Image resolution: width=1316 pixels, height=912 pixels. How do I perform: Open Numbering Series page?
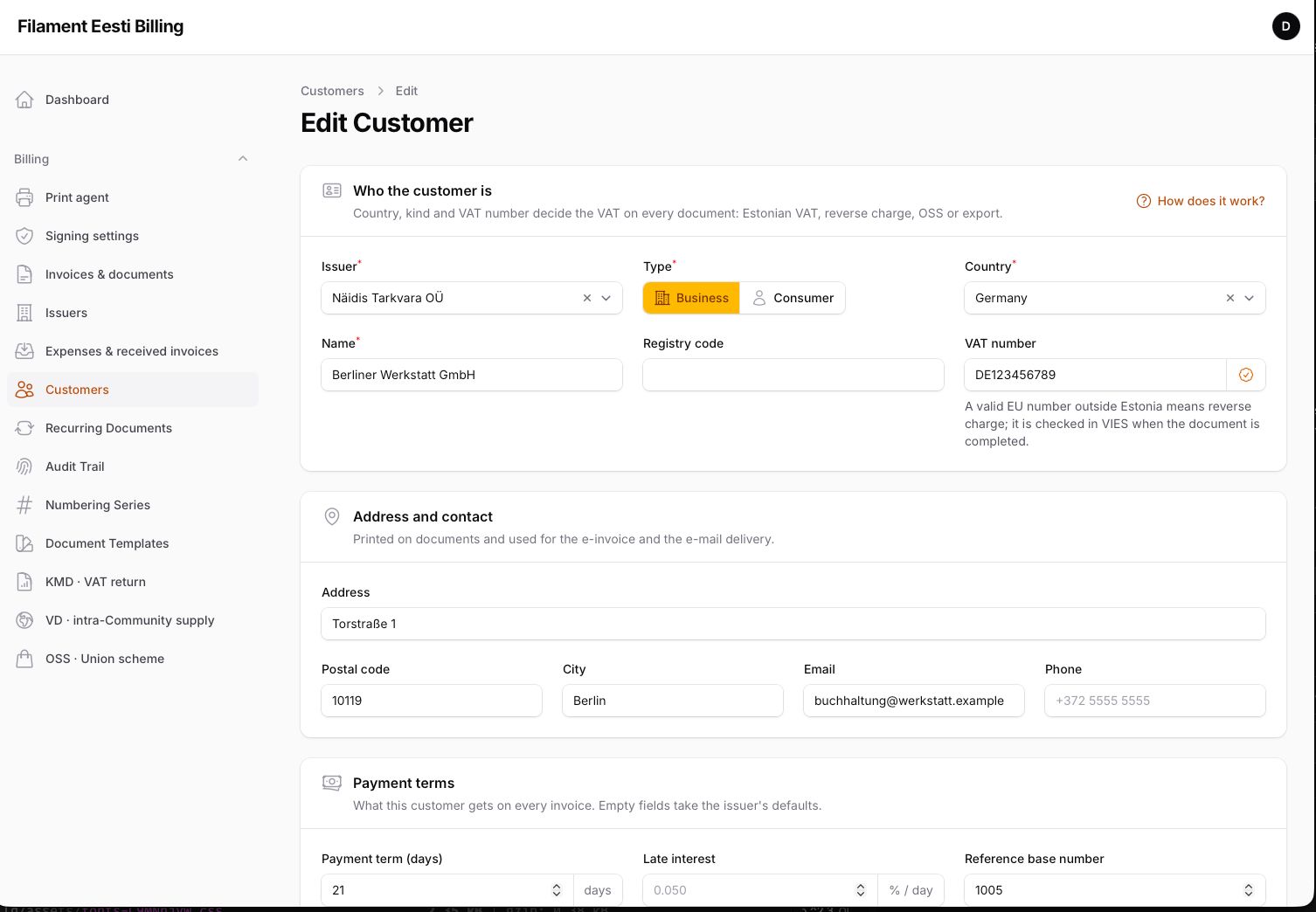pos(133,505)
